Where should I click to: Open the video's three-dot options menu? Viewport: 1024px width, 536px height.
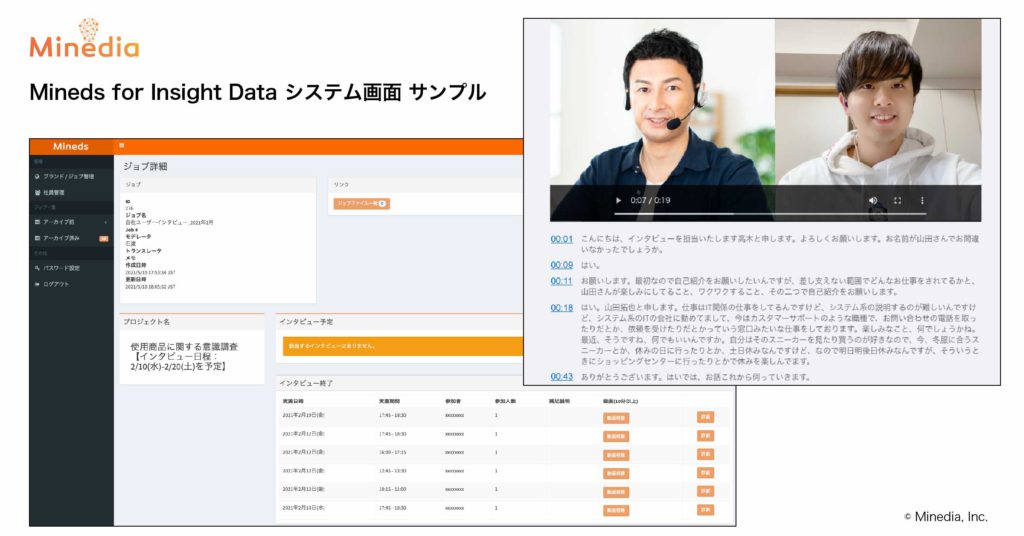[922, 200]
